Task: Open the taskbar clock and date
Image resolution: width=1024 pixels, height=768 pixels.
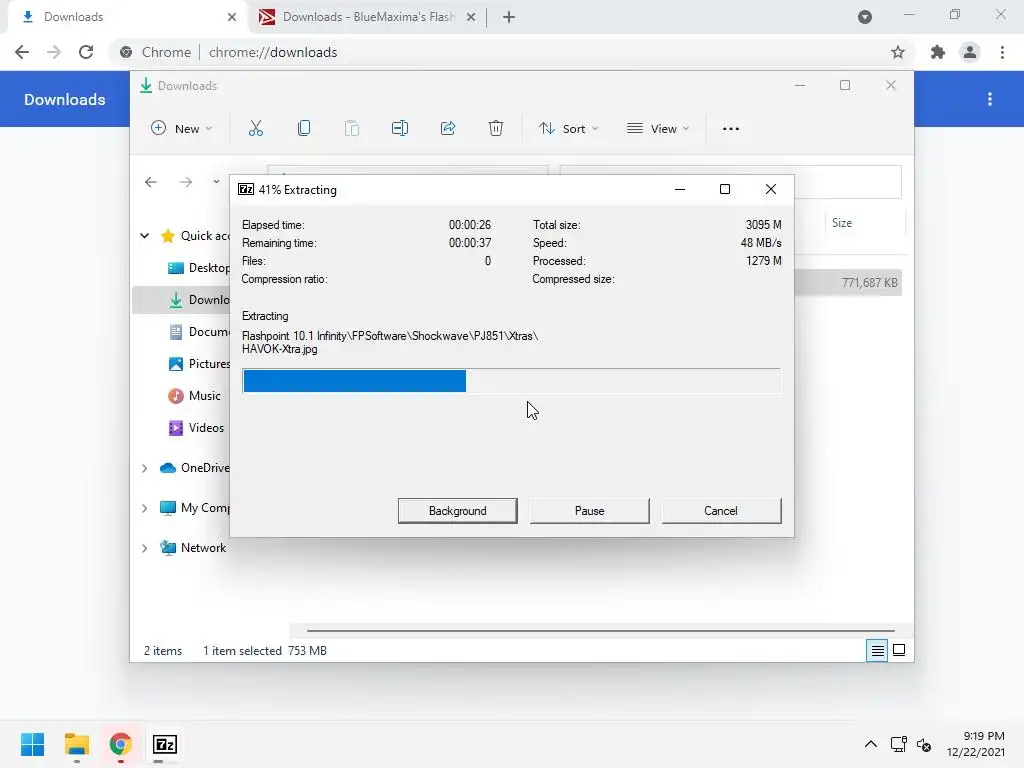Action: coord(977,744)
